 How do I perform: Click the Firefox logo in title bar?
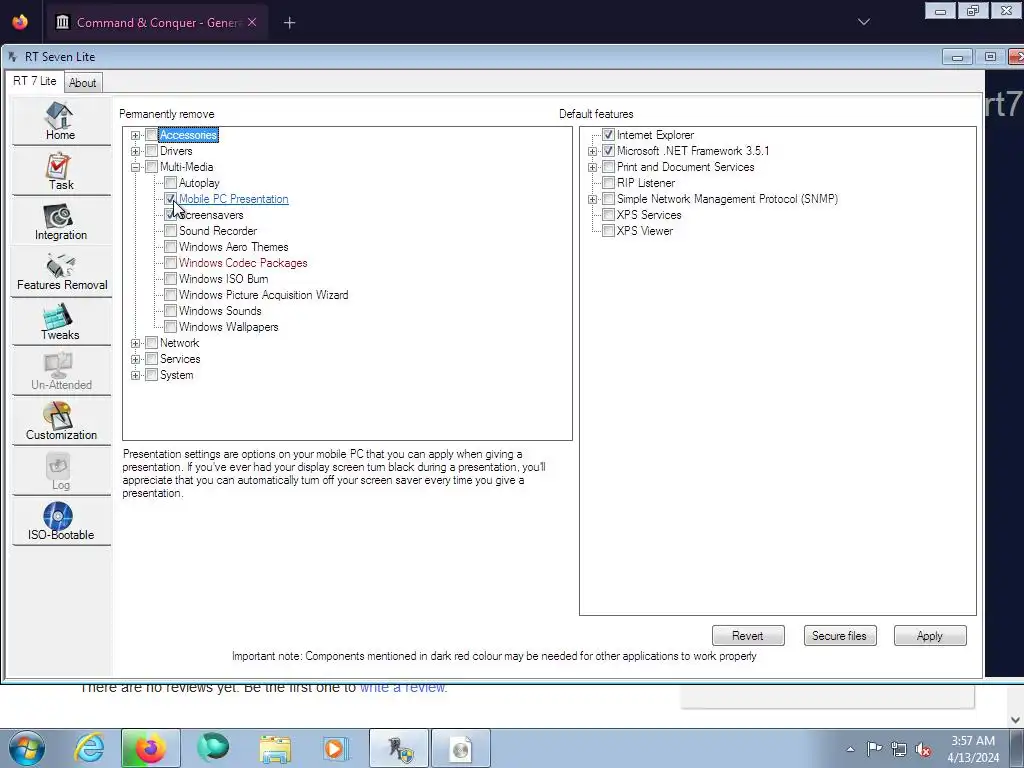pyautogui.click(x=20, y=22)
